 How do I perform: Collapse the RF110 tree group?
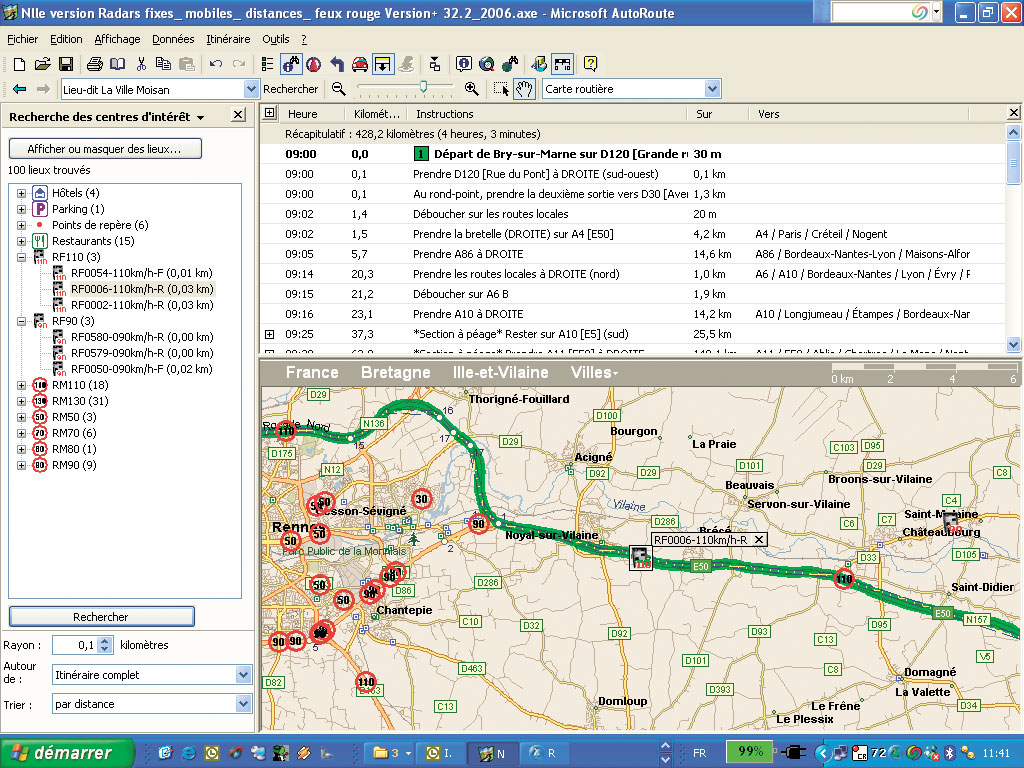point(22,257)
